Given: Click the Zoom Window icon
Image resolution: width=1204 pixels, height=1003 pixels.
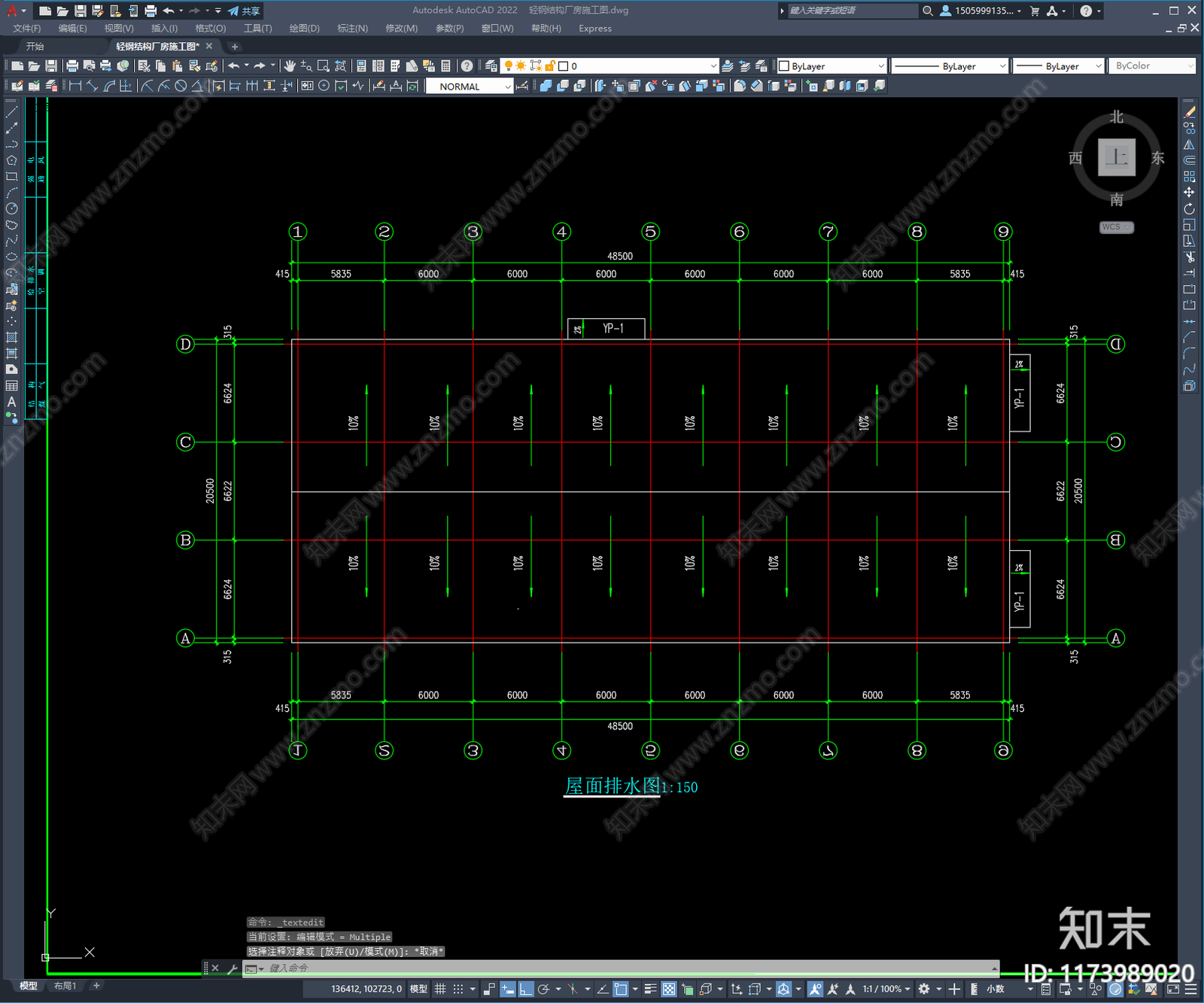Looking at the screenshot, I should (x=324, y=66).
